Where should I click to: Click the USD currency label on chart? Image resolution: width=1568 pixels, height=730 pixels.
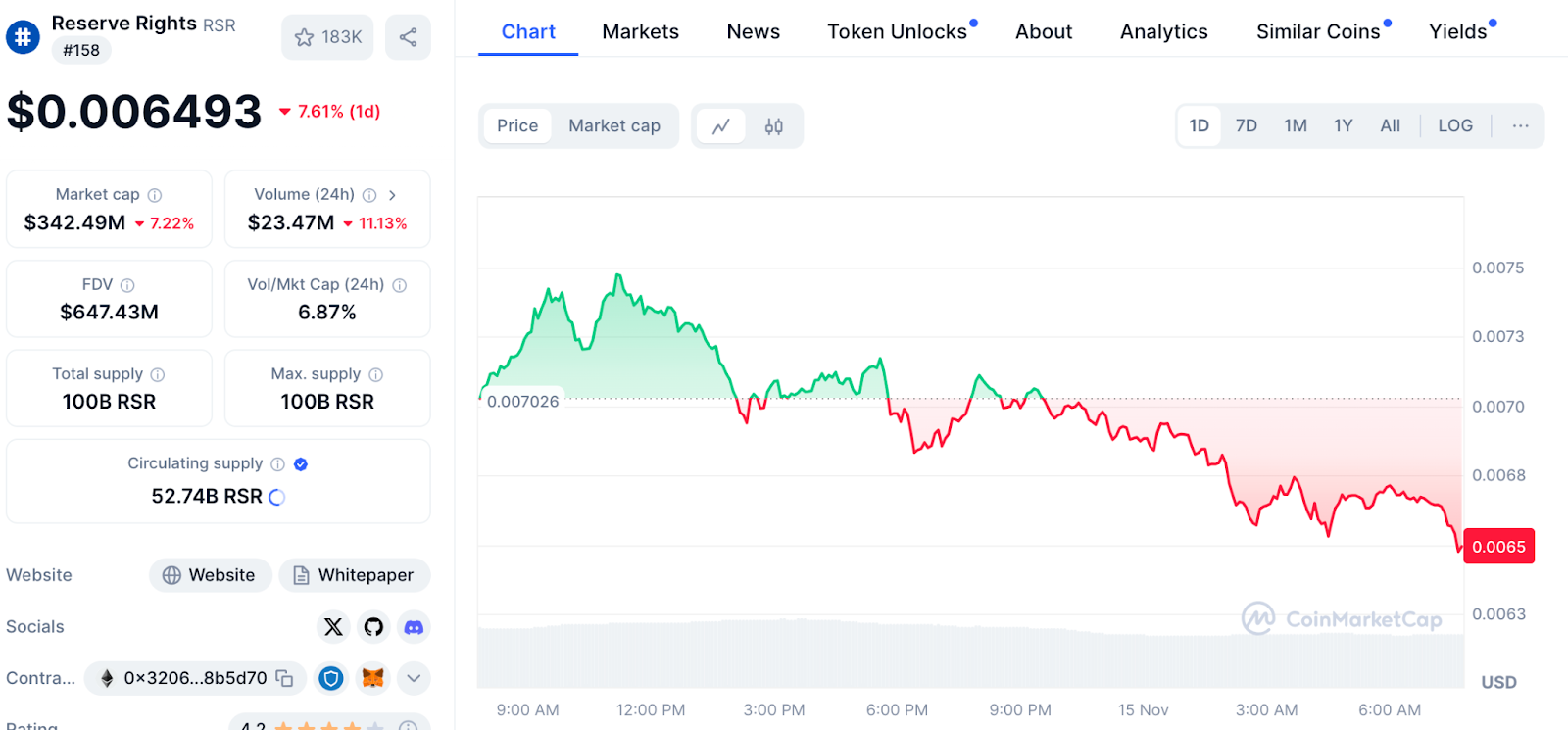[x=1498, y=682]
